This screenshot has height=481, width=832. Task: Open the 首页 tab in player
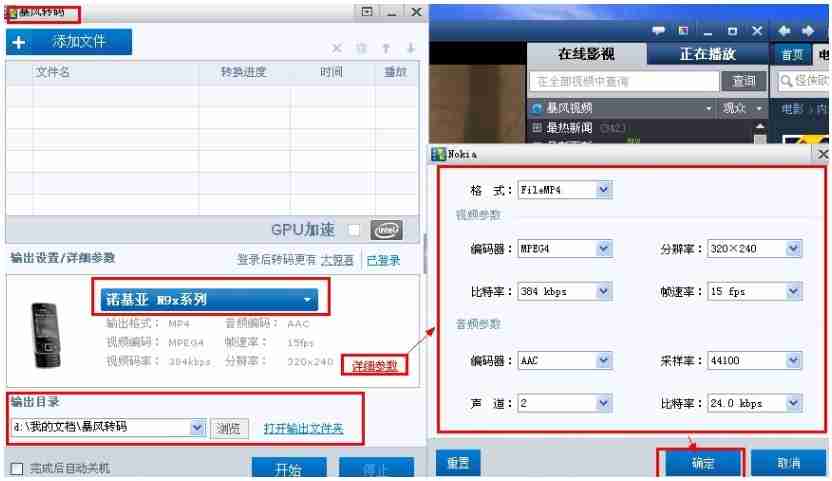tap(793, 55)
